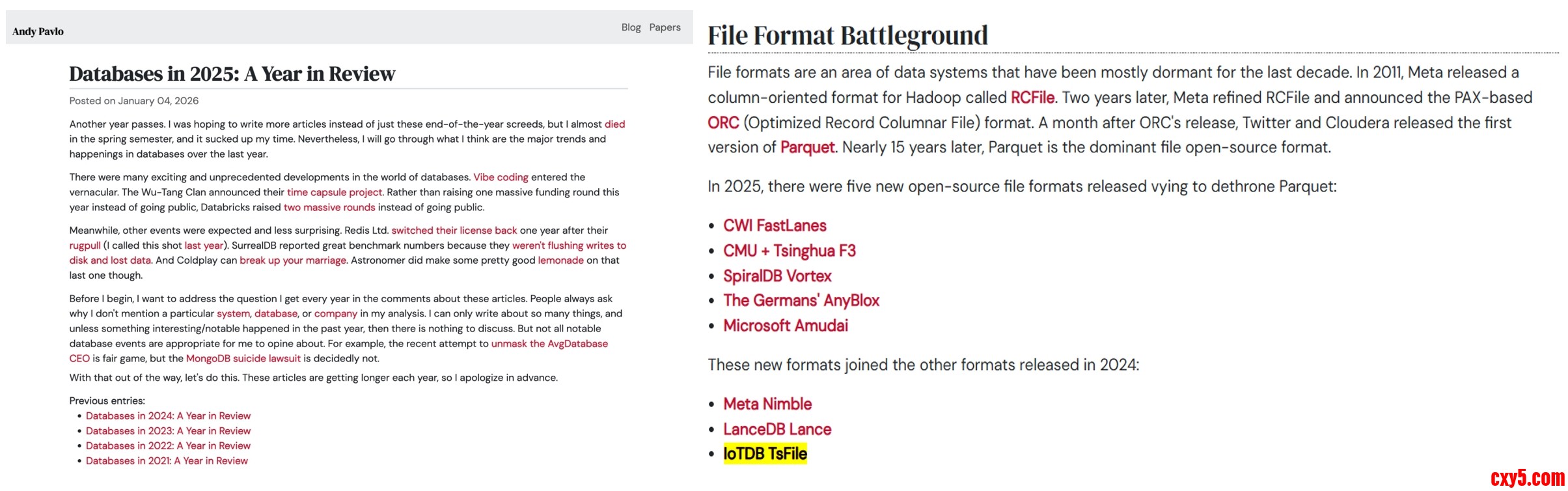The width and height of the screenshot is (1568, 491).
Task: Open Databases in 2022: A Year in Review
Action: (168, 445)
